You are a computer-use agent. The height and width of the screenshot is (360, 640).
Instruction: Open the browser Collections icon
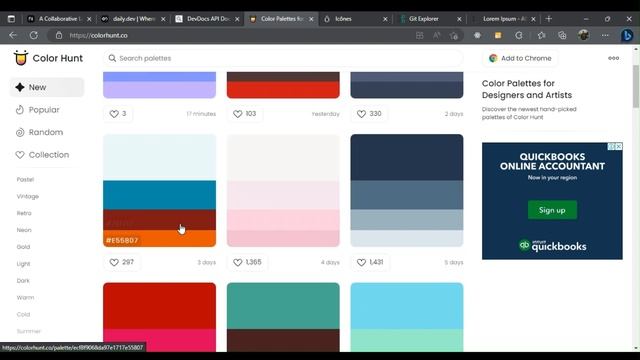(562, 36)
